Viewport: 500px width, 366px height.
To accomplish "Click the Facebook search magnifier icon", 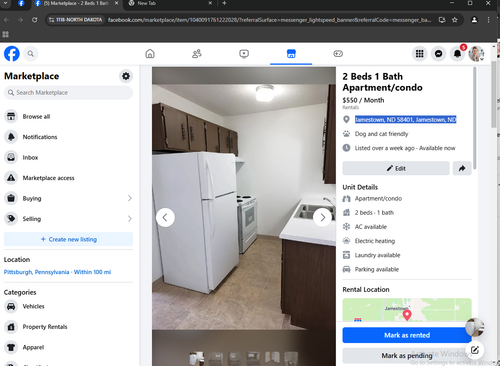I will coord(31,54).
